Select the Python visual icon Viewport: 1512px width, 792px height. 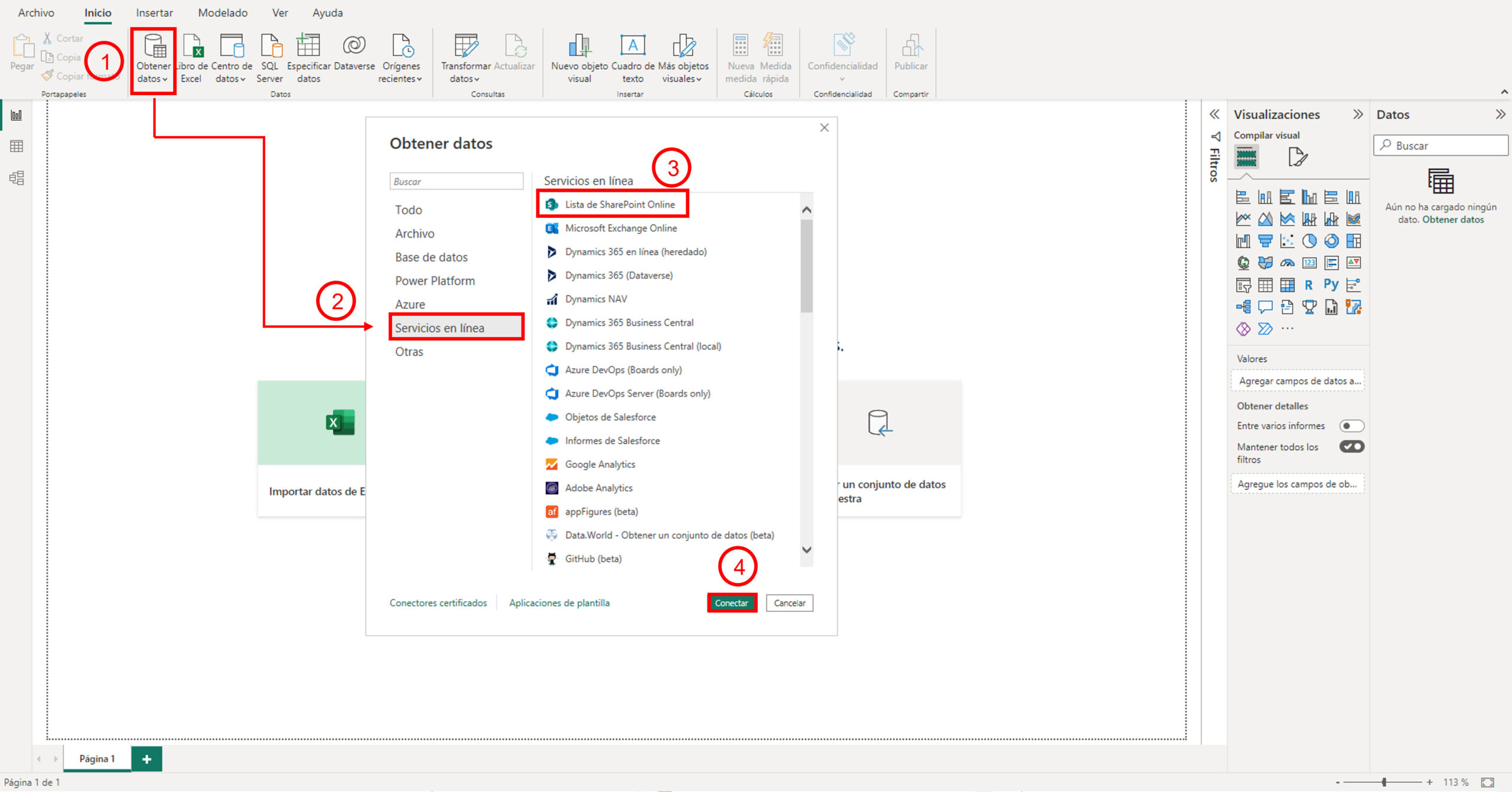pyautogui.click(x=1331, y=285)
